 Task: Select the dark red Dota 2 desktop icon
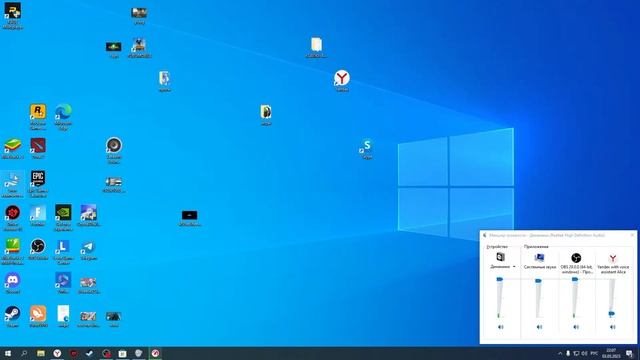pos(38,145)
